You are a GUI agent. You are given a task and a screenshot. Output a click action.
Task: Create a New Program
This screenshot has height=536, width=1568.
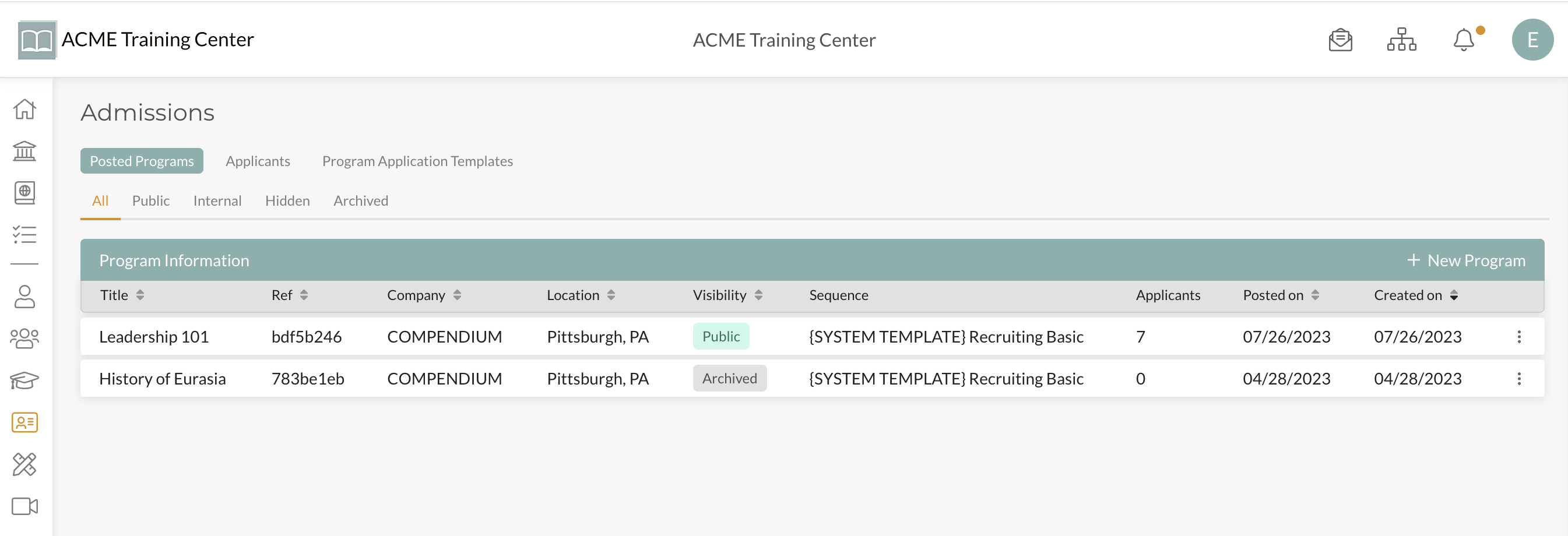(1466, 260)
